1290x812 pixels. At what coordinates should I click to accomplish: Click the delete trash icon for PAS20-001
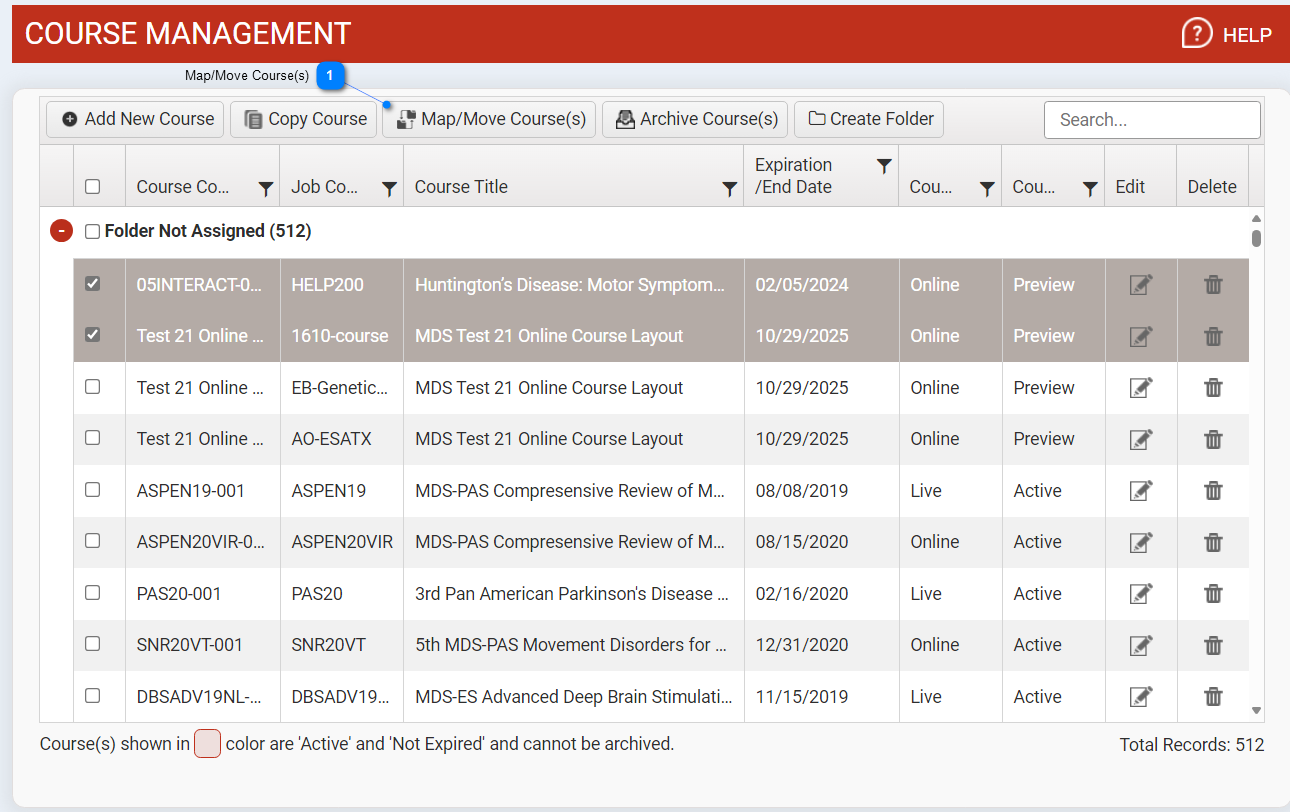pos(1213,594)
